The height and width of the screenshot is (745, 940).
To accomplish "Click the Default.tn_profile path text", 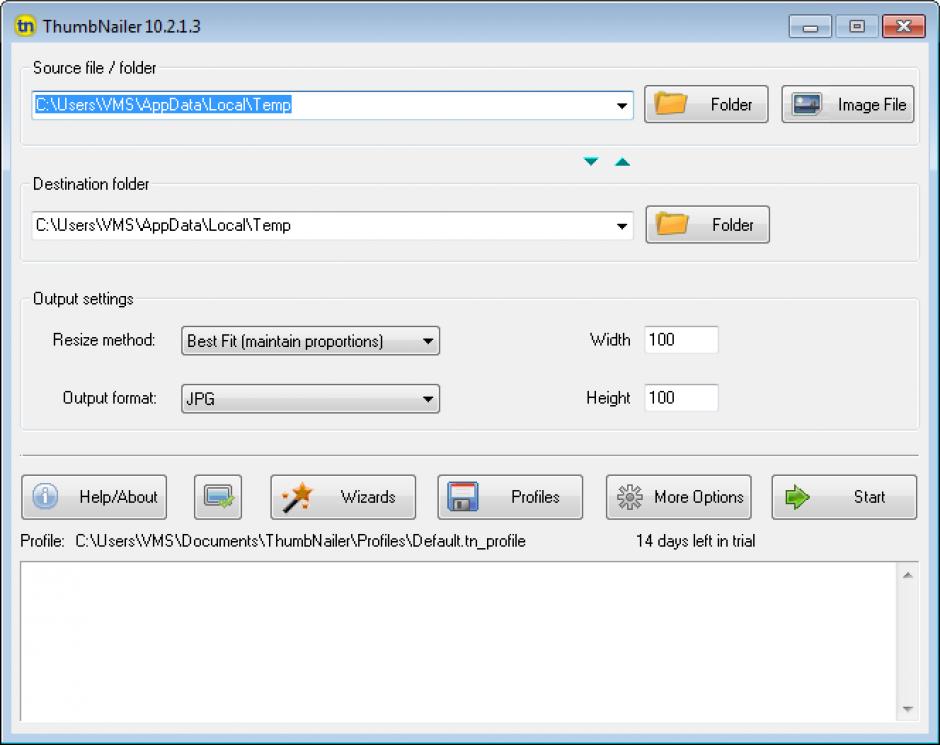I will pos(300,541).
